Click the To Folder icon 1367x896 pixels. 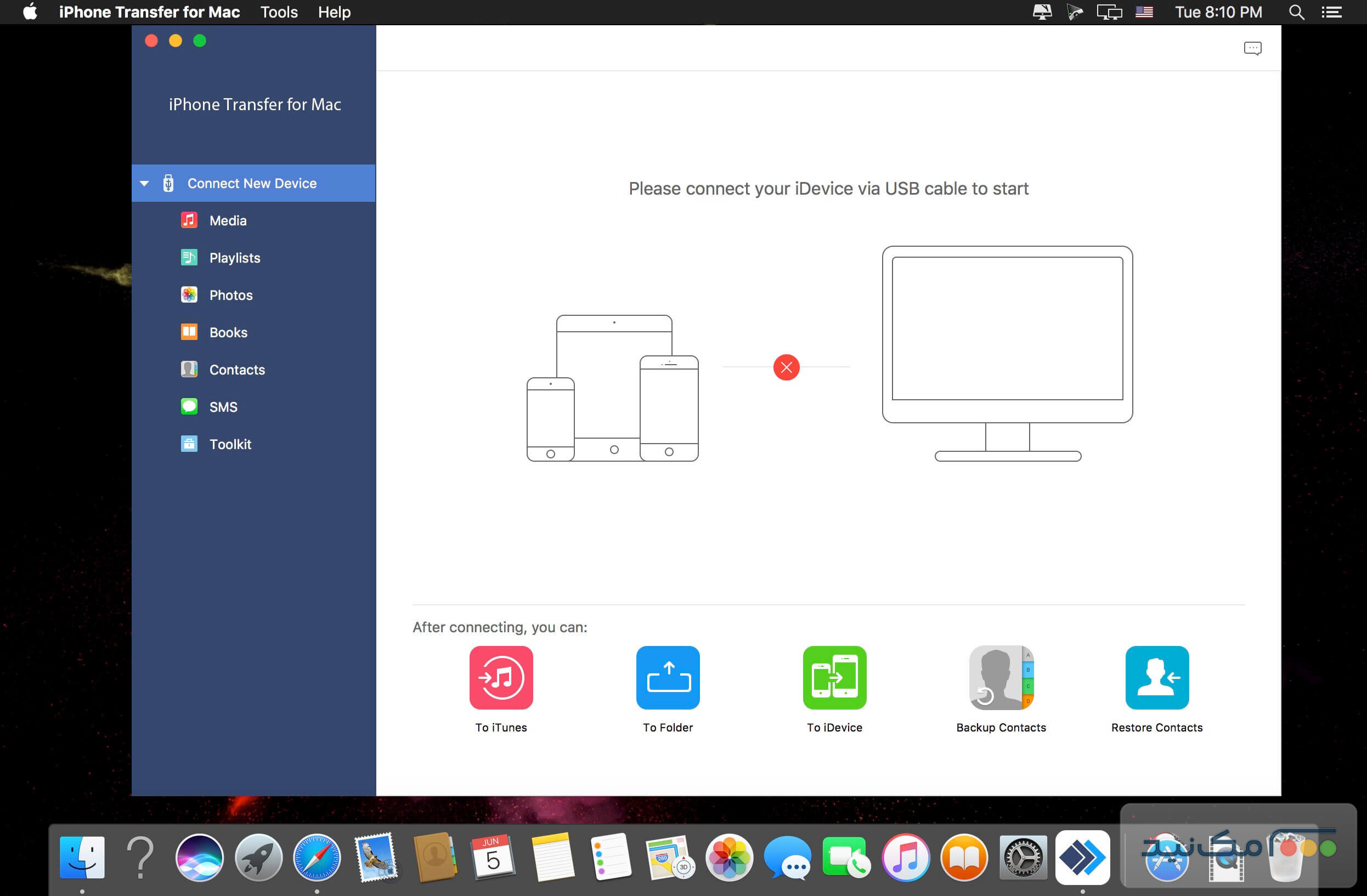point(668,677)
